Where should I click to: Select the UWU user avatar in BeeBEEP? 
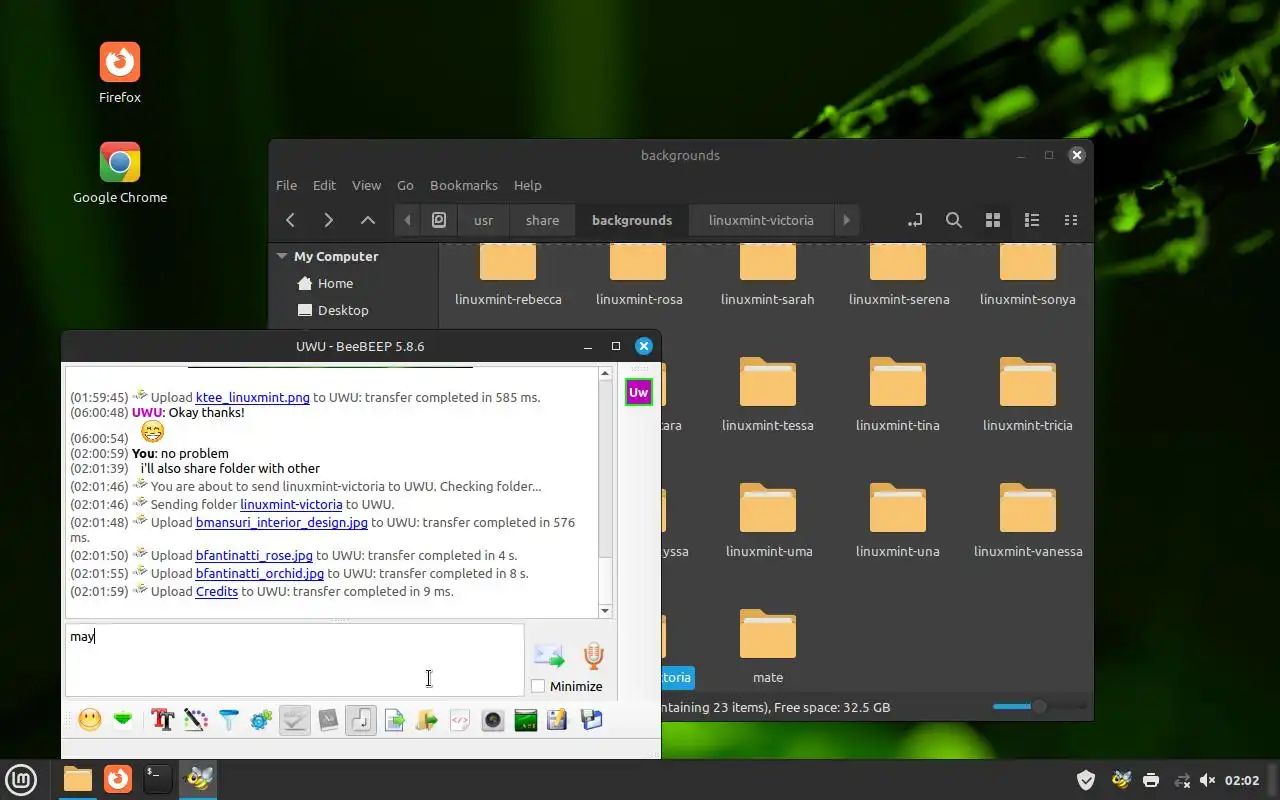pyautogui.click(x=638, y=392)
